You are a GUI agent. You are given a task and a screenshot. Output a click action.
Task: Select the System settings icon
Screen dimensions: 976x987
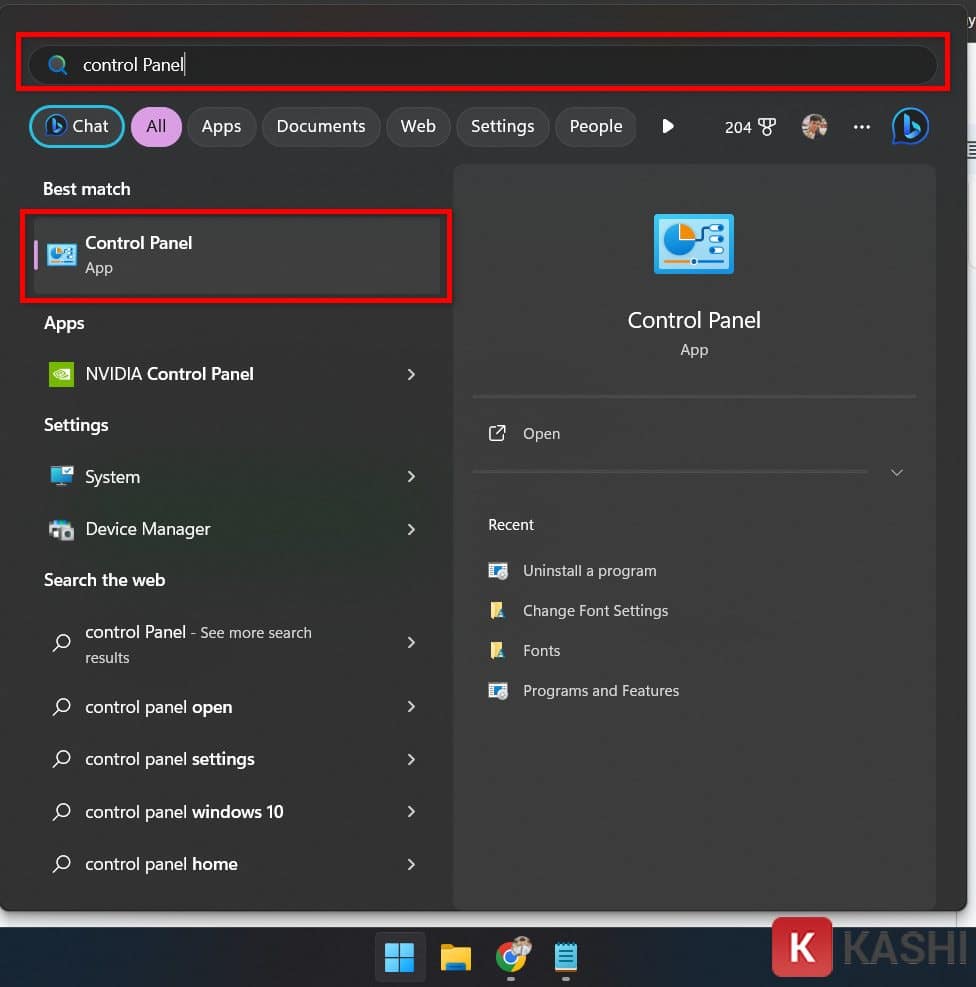coord(63,477)
